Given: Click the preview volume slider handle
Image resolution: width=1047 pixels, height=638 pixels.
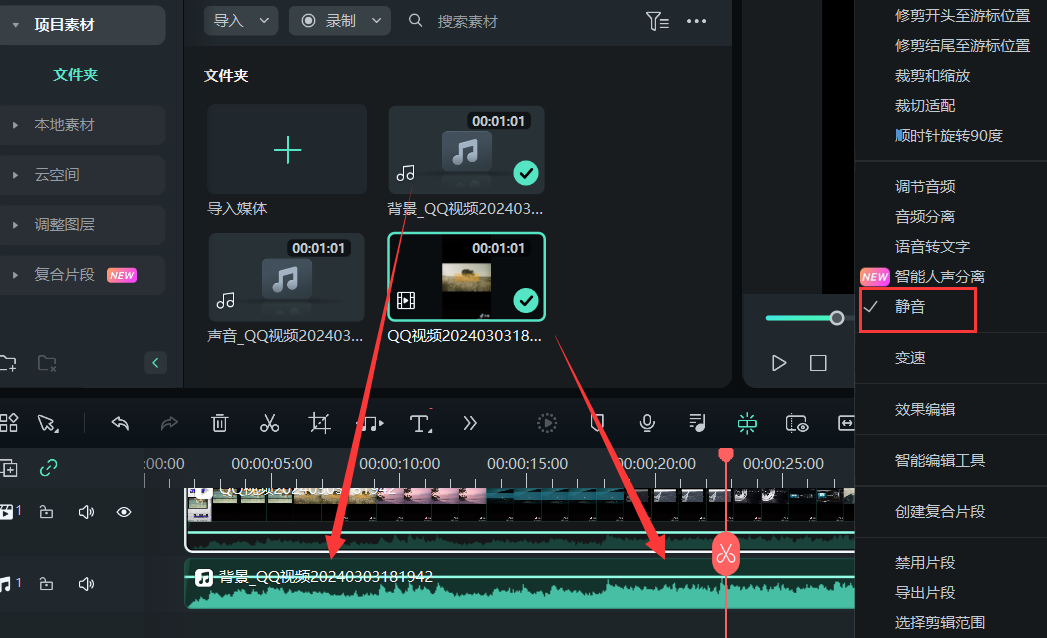Looking at the screenshot, I should point(837,318).
